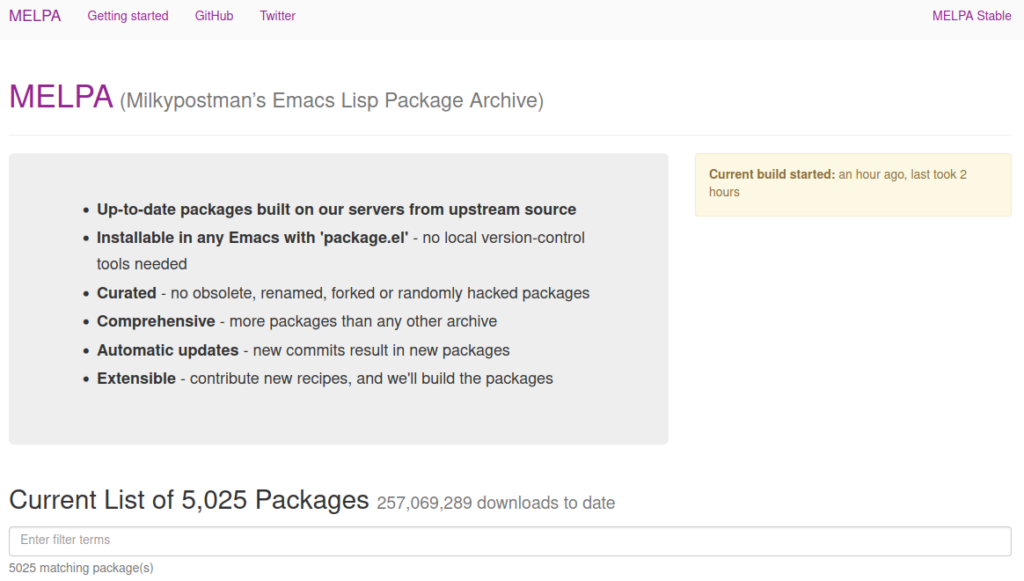Select the 'Current List of 5,025 Packages' heading
This screenshot has height=581, width=1024.
click(189, 500)
